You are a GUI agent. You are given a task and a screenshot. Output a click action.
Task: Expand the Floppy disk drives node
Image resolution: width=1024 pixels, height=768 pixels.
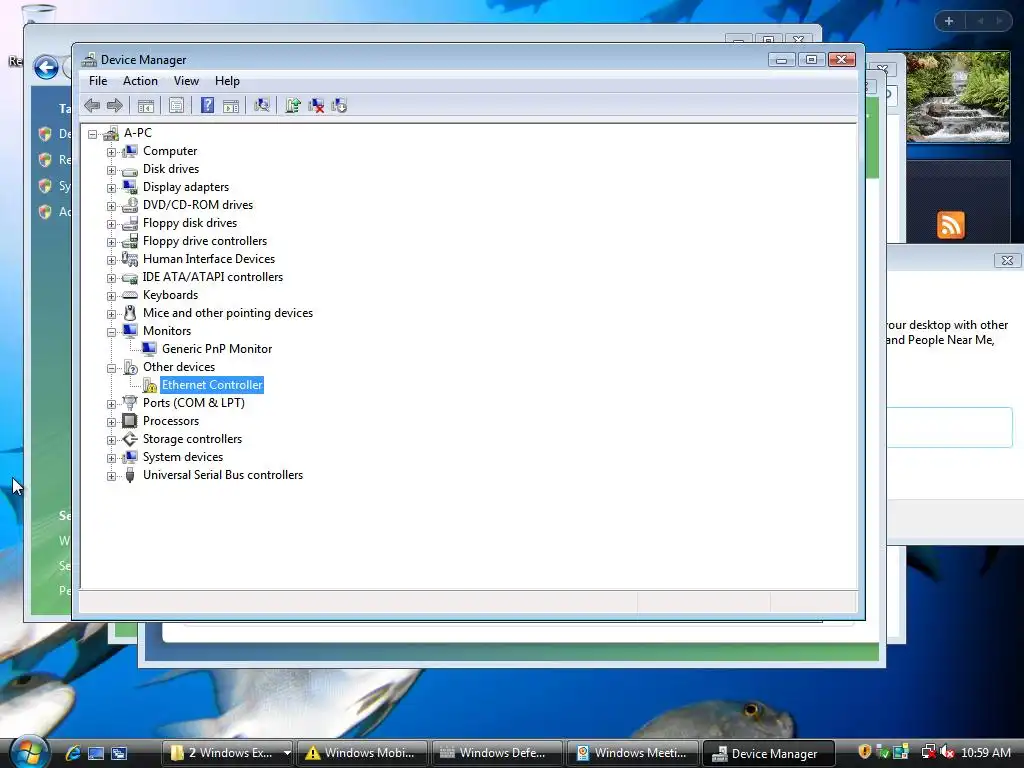111,224
